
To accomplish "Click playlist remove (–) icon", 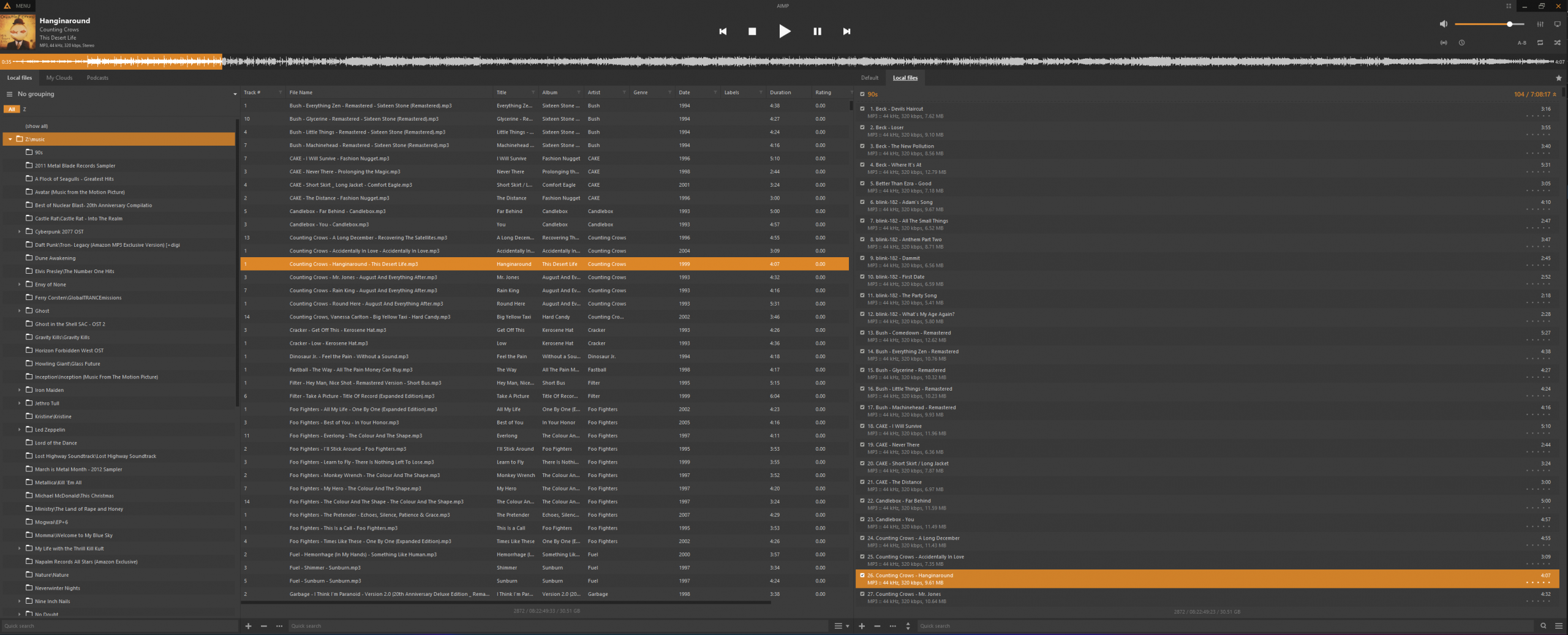I will point(877,626).
